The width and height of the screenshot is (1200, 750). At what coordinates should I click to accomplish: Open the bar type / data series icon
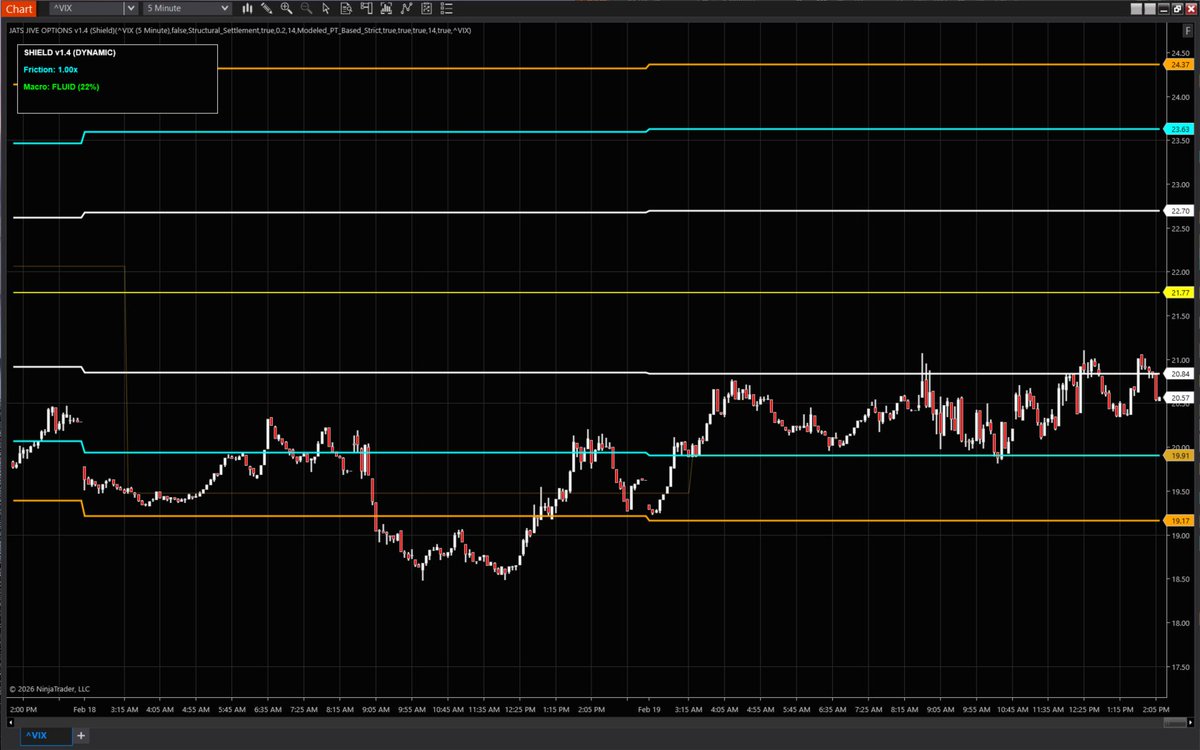[x=247, y=8]
